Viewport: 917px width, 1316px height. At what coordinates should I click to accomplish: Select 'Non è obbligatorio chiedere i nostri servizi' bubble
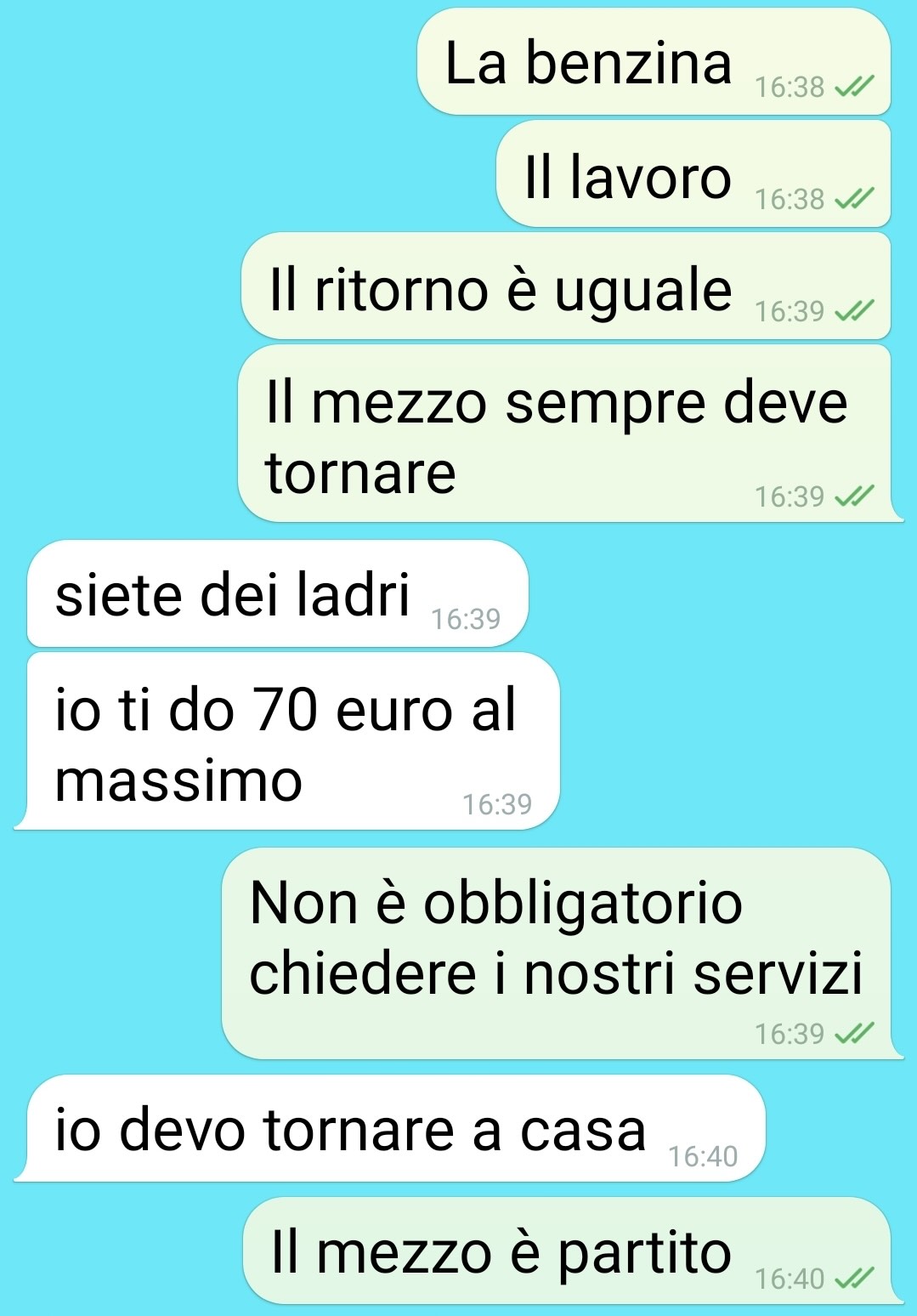[x=562, y=953]
